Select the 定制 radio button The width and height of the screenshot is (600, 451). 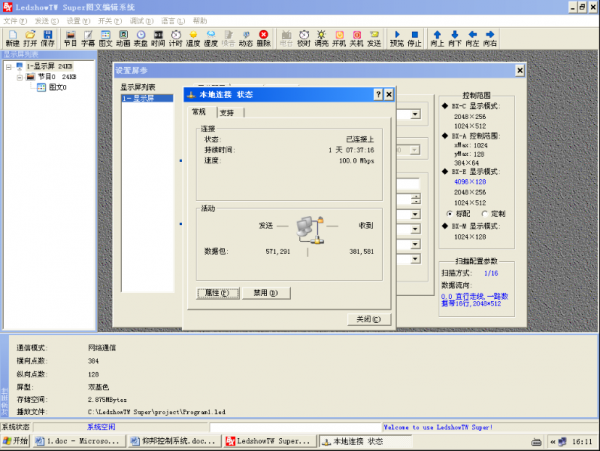pos(485,214)
